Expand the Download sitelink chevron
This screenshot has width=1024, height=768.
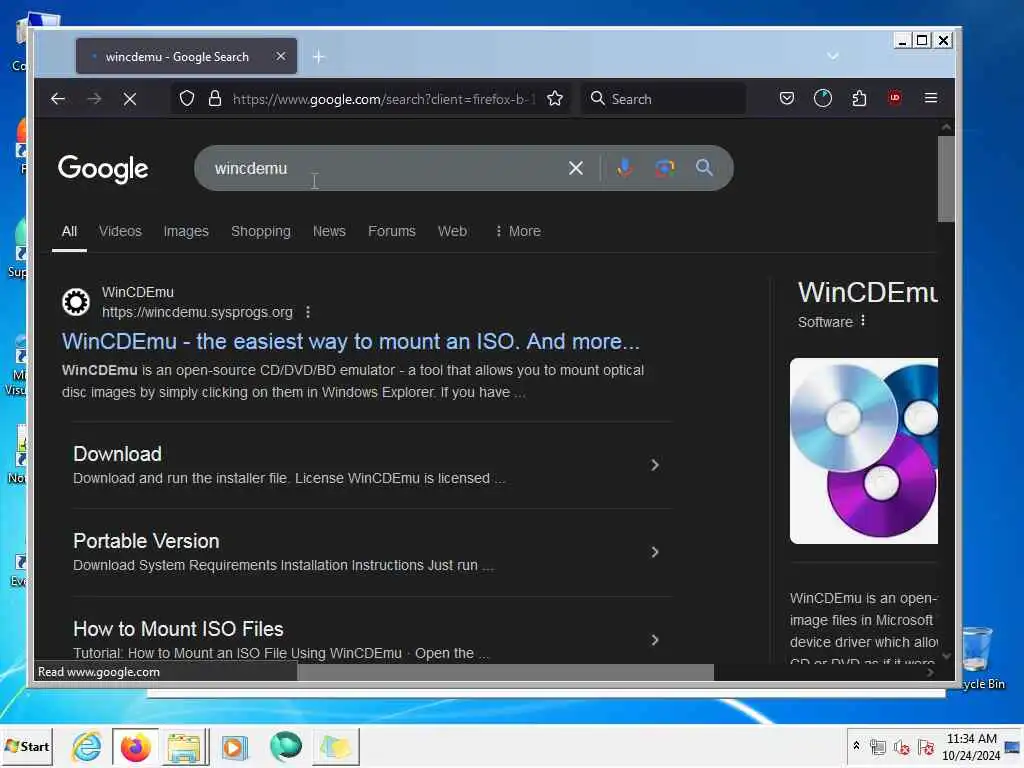pyautogui.click(x=654, y=465)
